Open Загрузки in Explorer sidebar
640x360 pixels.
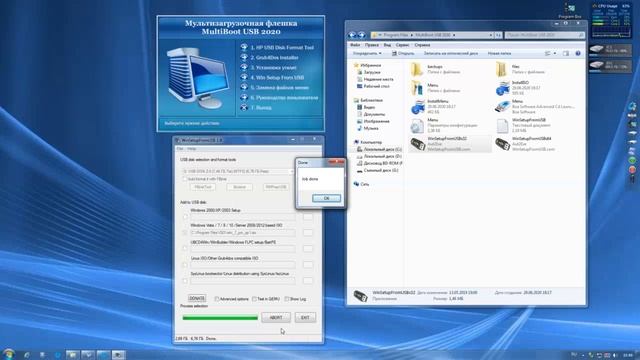pyautogui.click(x=372, y=72)
